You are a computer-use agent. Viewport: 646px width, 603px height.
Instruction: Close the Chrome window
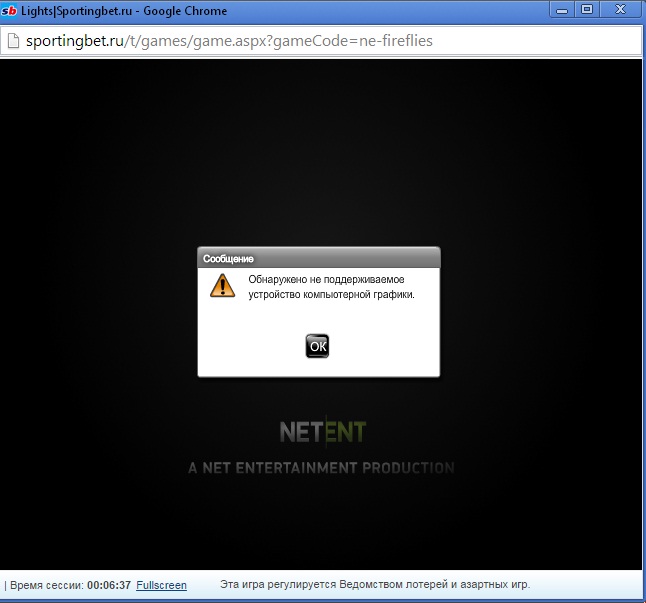click(620, 9)
